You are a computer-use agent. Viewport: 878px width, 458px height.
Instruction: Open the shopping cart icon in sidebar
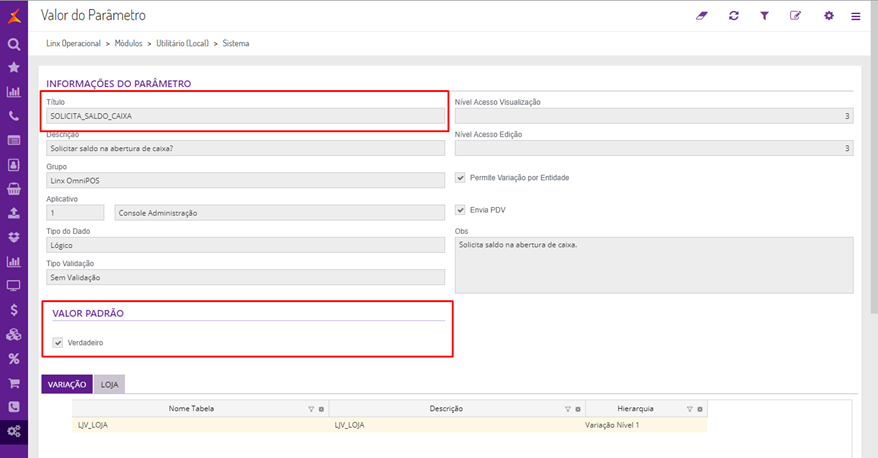point(14,383)
